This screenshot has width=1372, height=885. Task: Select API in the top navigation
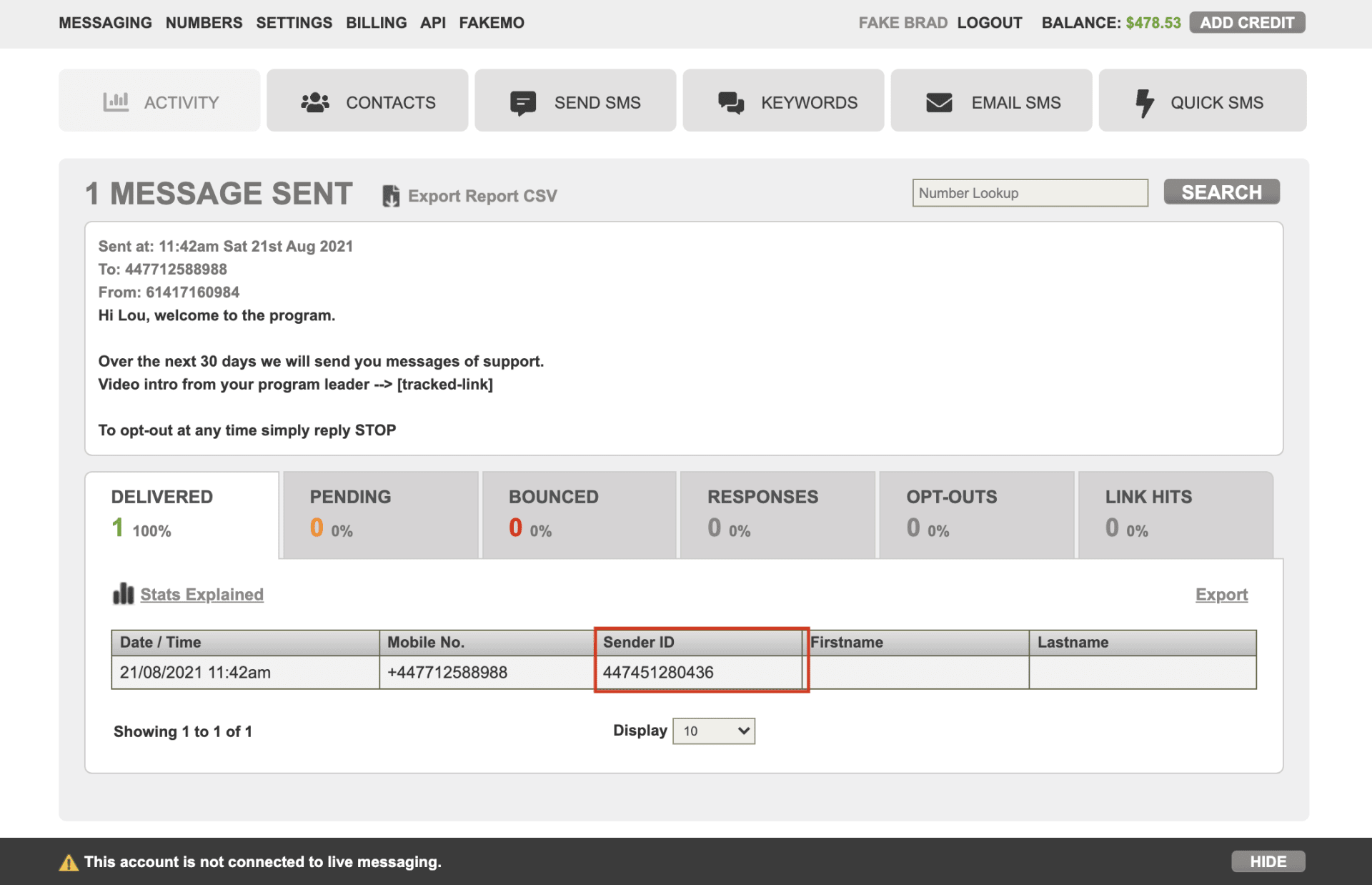[x=433, y=23]
